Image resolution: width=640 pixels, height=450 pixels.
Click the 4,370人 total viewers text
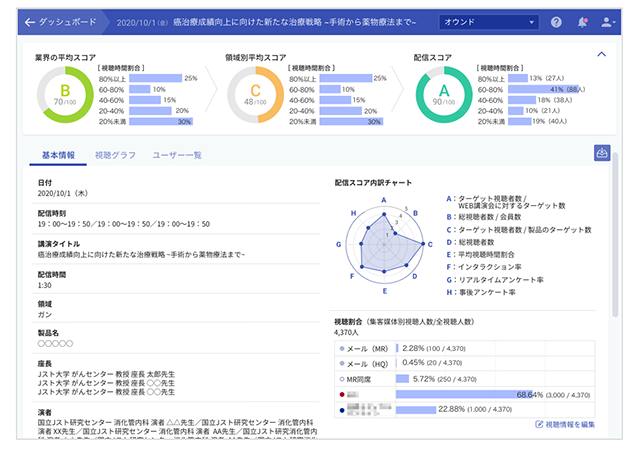346,332
